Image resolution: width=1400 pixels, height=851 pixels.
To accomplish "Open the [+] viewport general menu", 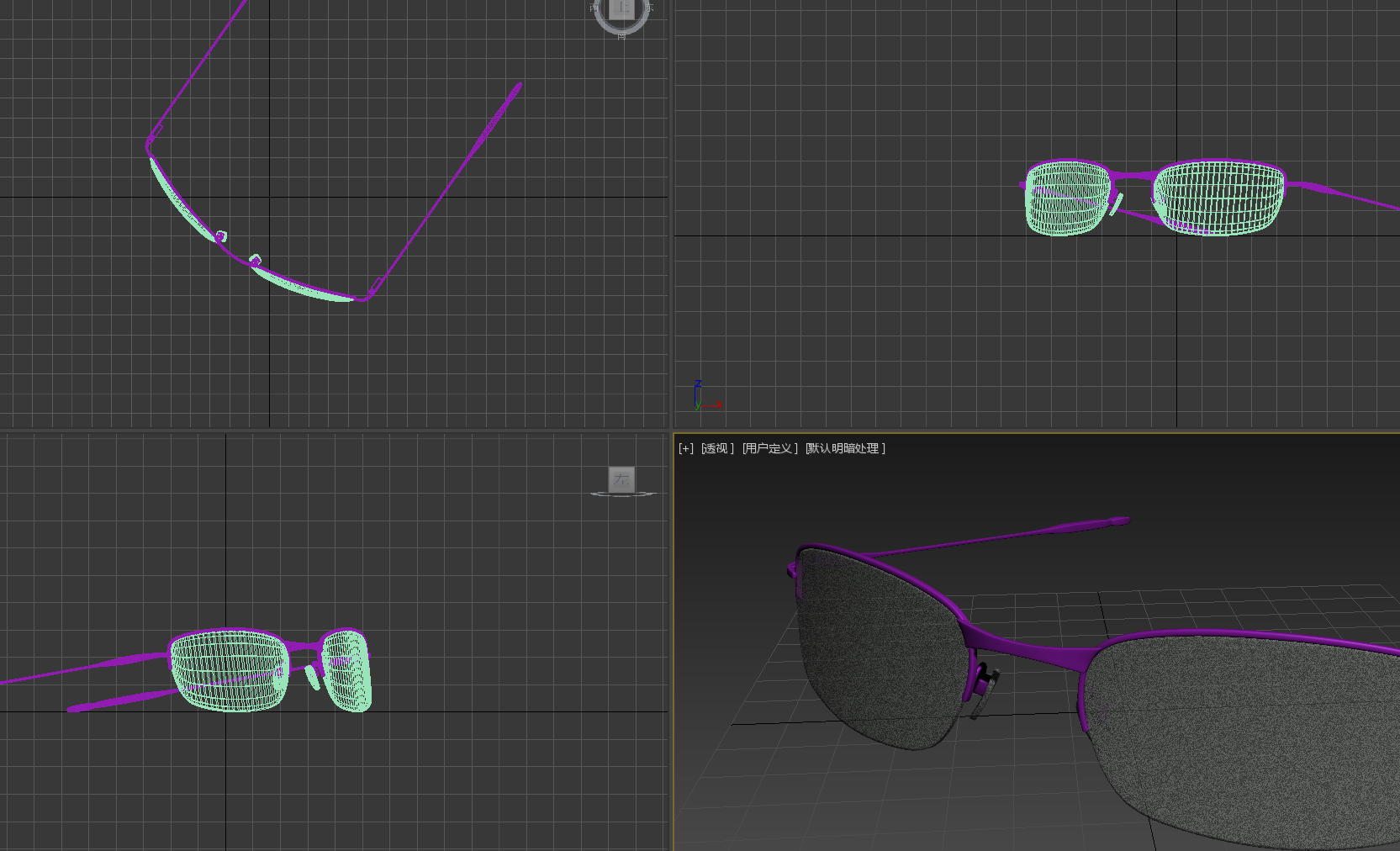I will [686, 448].
